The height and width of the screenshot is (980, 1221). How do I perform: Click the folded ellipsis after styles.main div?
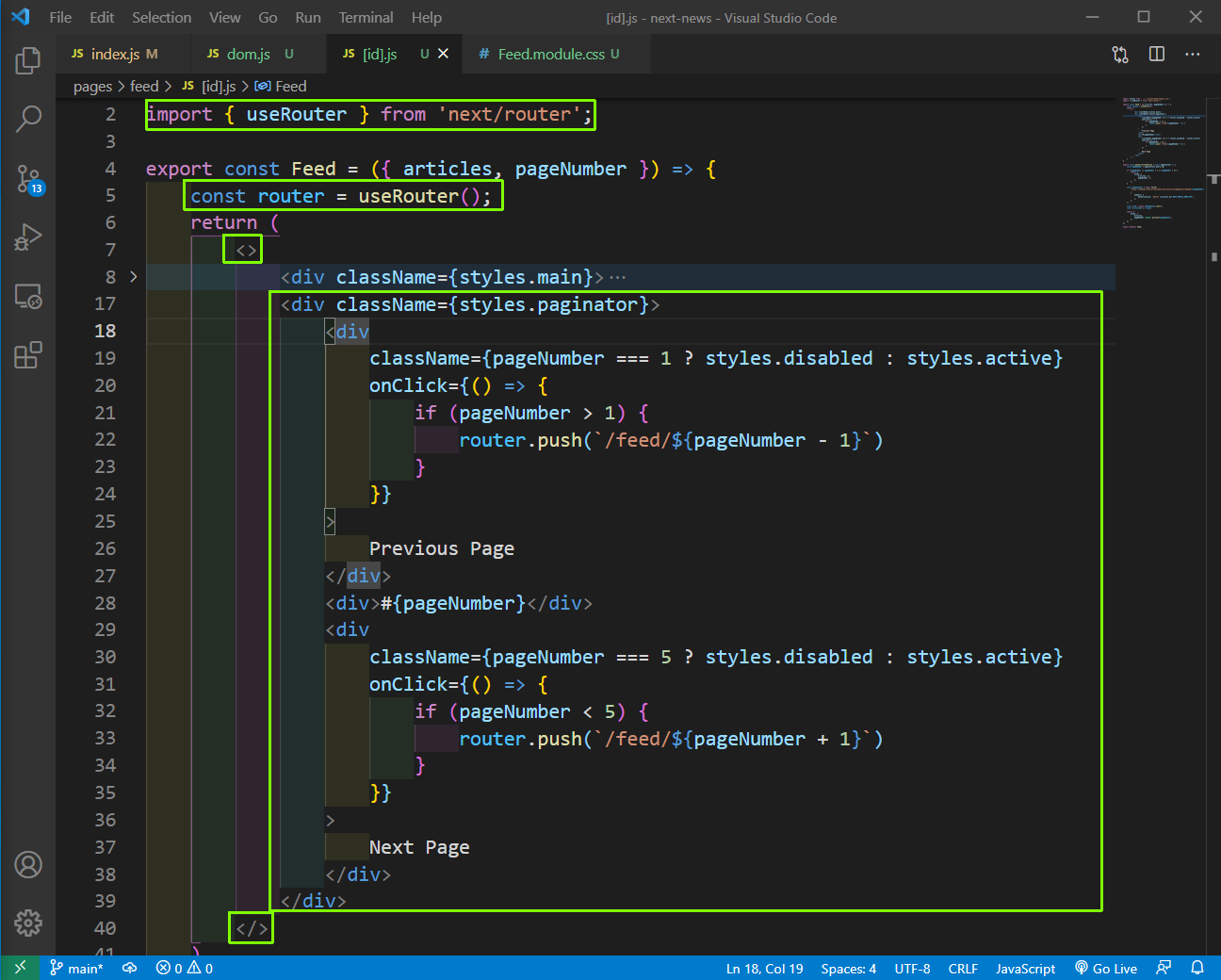(x=618, y=277)
